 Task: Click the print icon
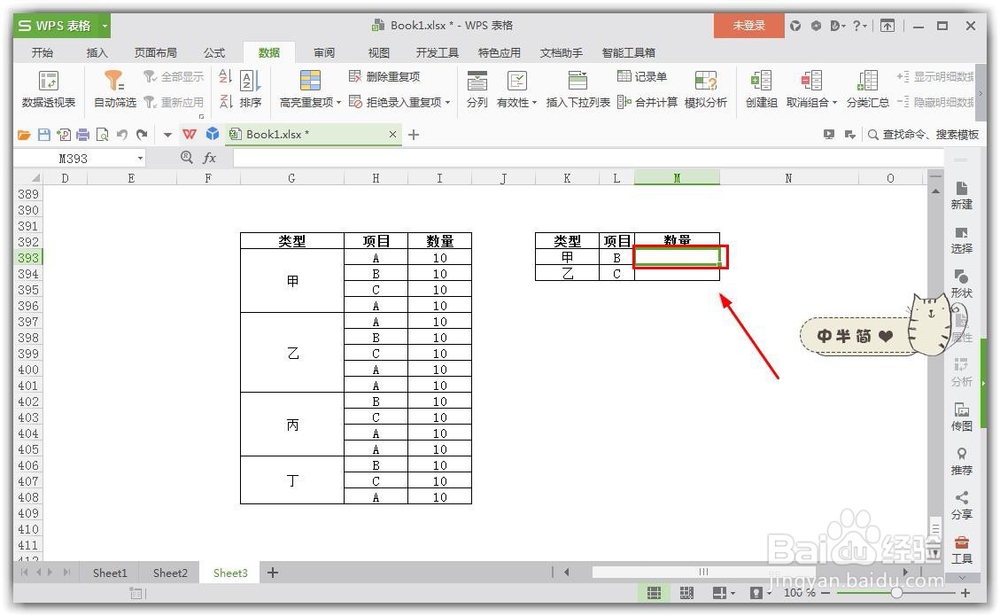pyautogui.click(x=83, y=135)
